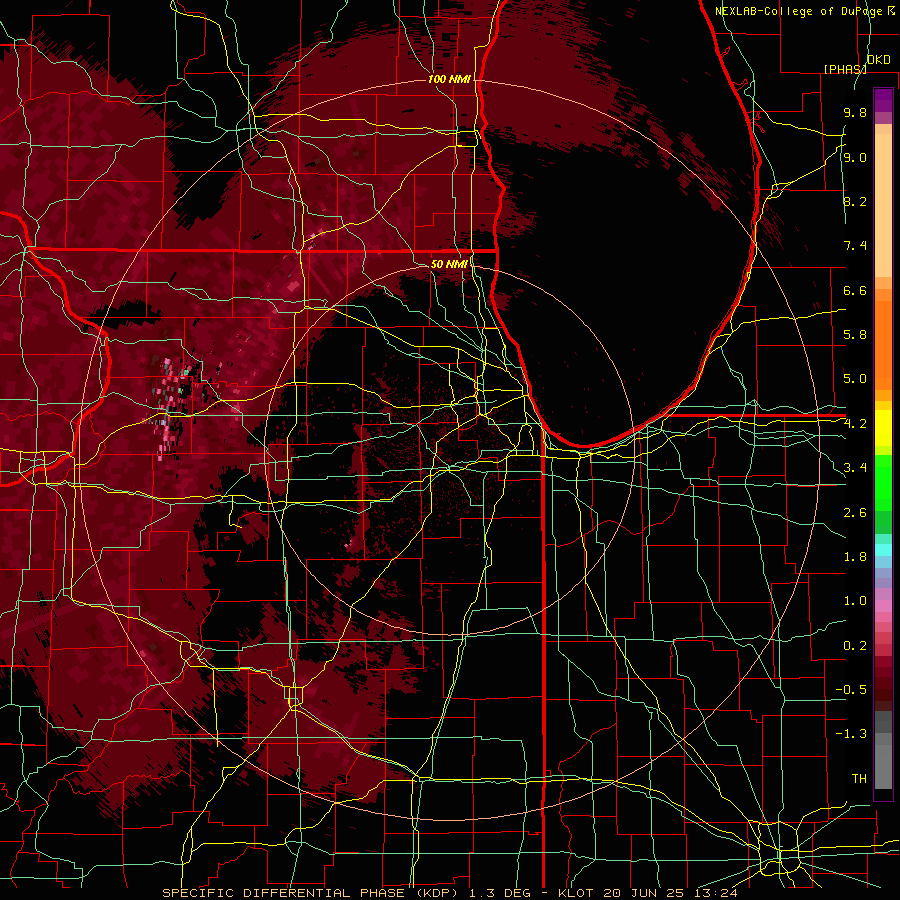This screenshot has height=900, width=900.
Task: Click the KLOT radar site identifier
Action: click(x=577, y=893)
